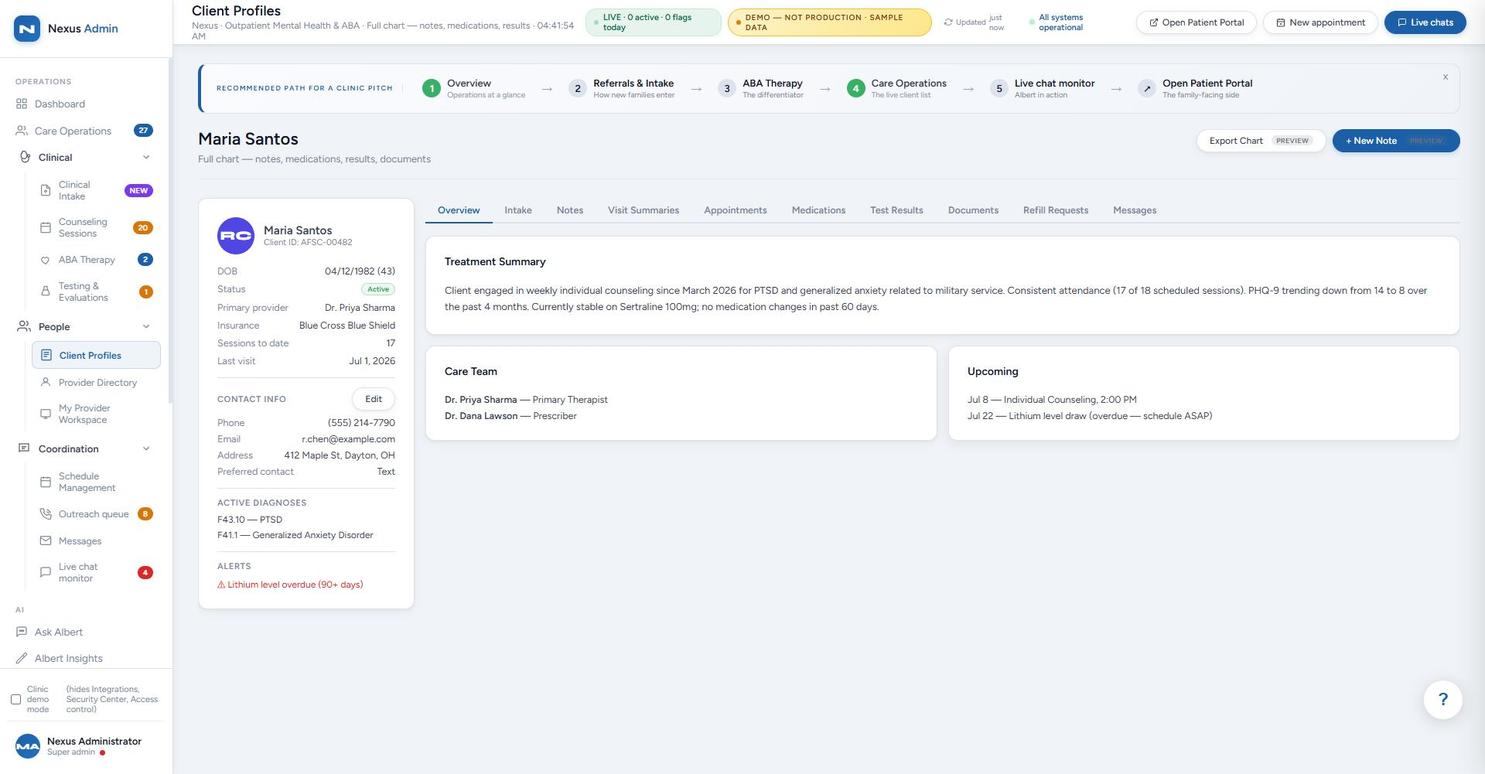Collapse the Coordination section chevron
Viewport: 1485px width, 774px height.
(146, 449)
